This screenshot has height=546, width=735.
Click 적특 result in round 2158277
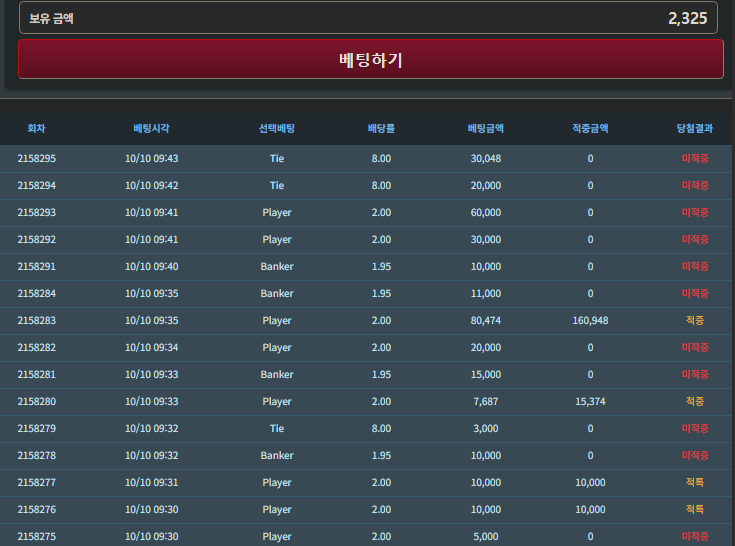pos(695,482)
